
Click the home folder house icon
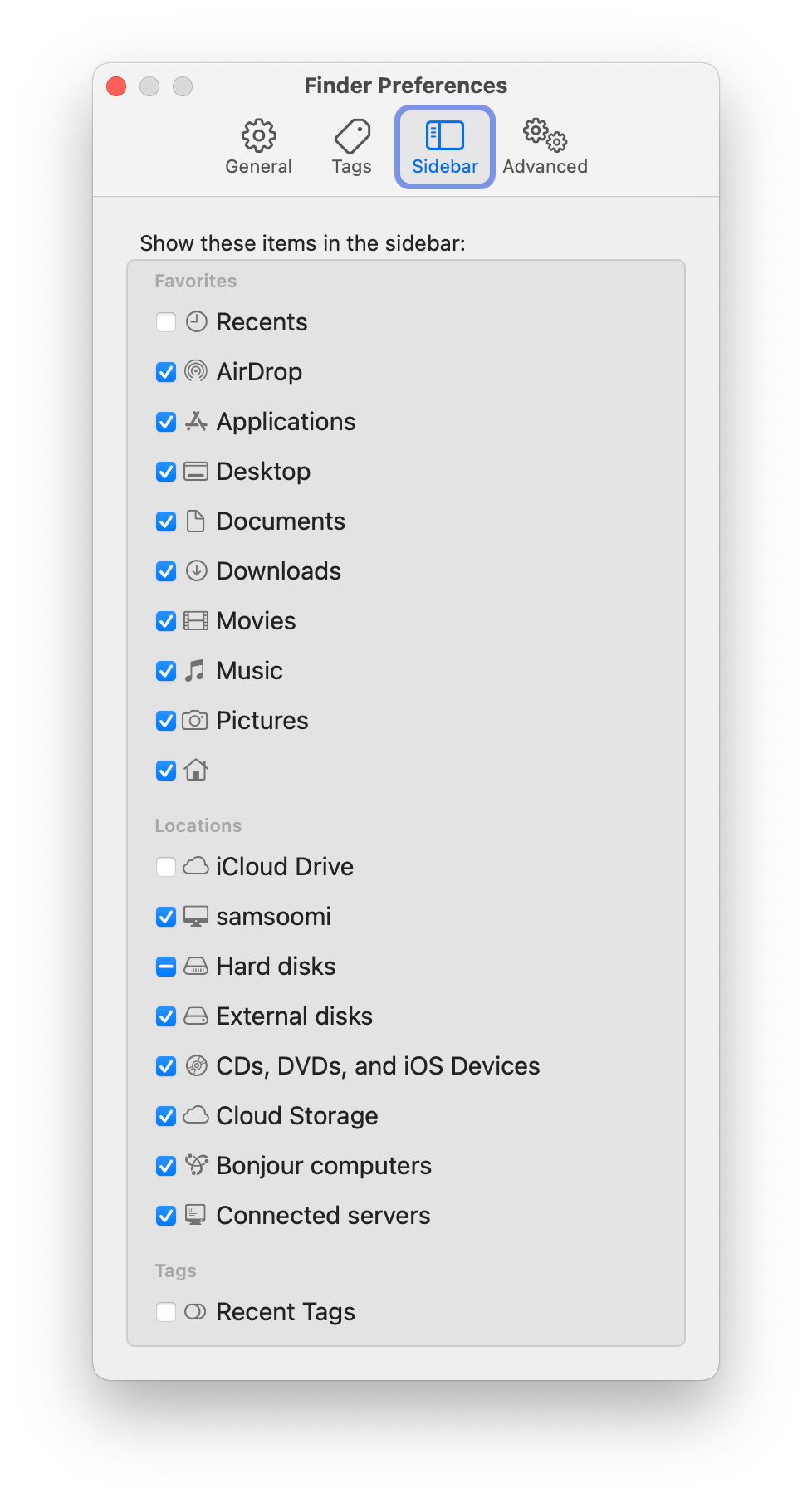pos(196,770)
